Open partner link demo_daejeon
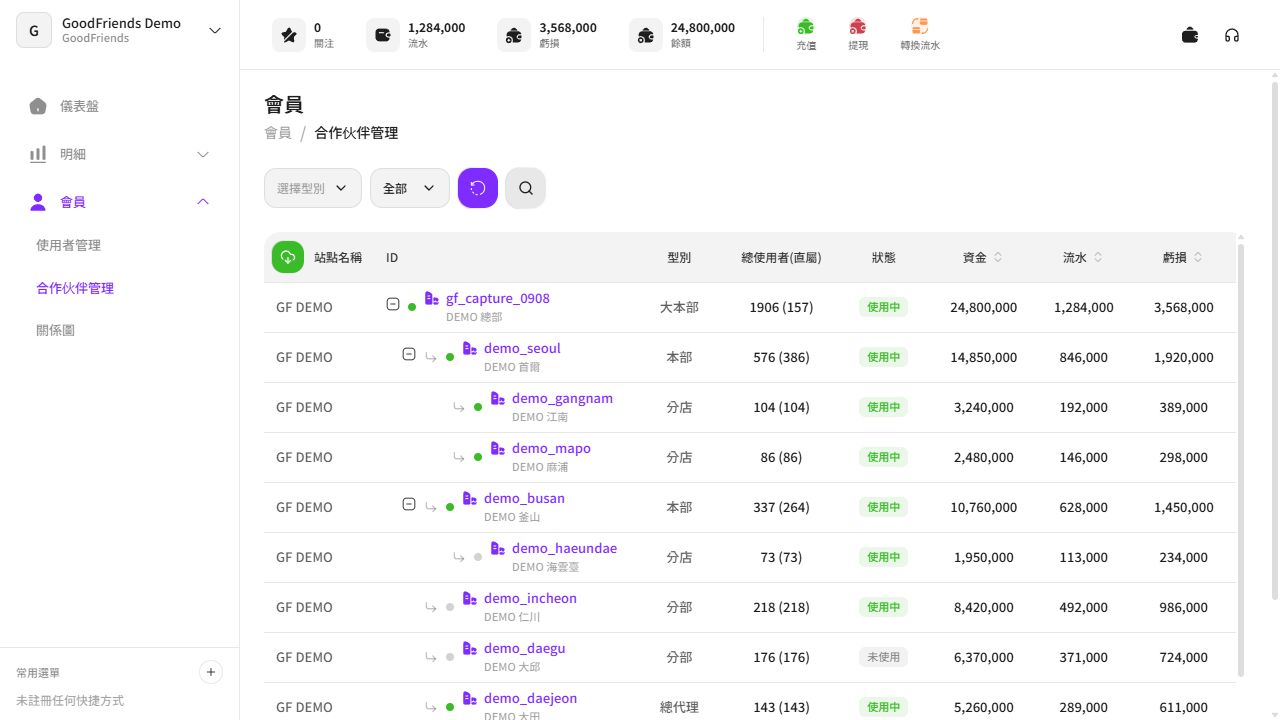The height and width of the screenshot is (720, 1280). tap(530, 698)
